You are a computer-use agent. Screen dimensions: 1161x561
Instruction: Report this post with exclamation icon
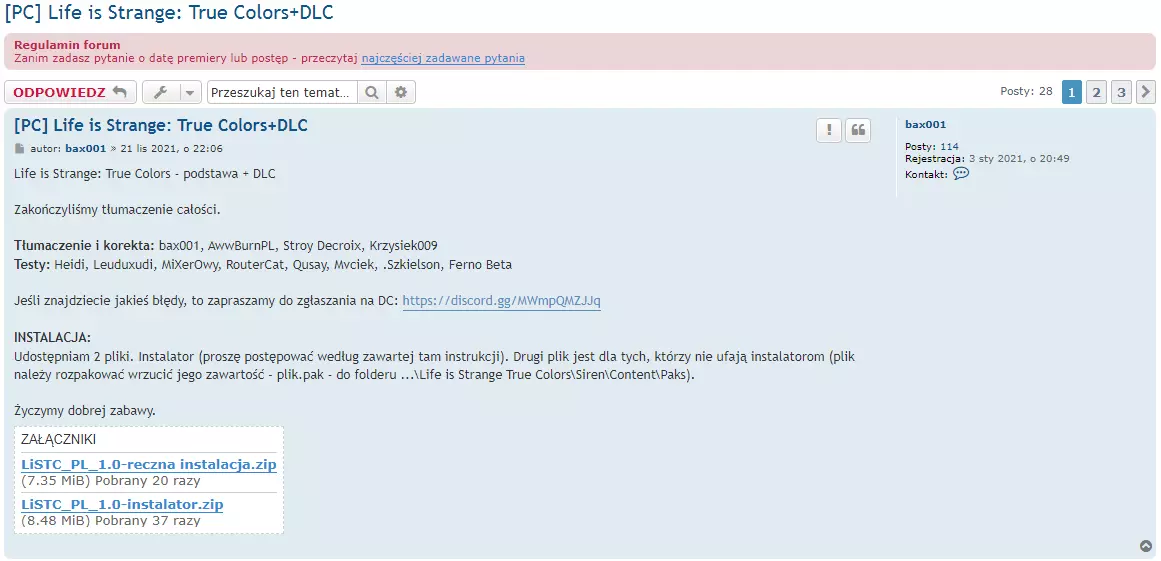pos(829,130)
